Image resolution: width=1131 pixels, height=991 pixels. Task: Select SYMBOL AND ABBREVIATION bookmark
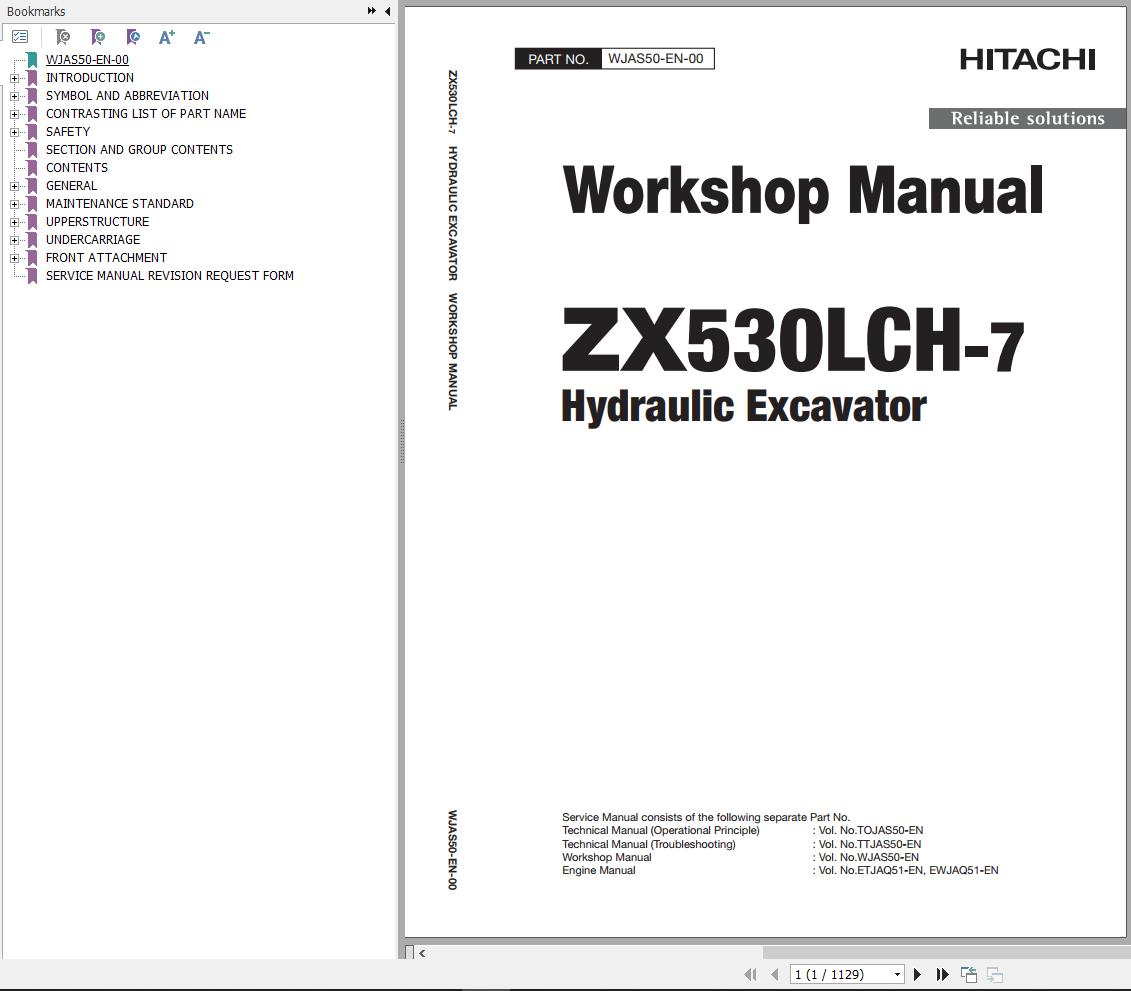pyautogui.click(x=127, y=96)
